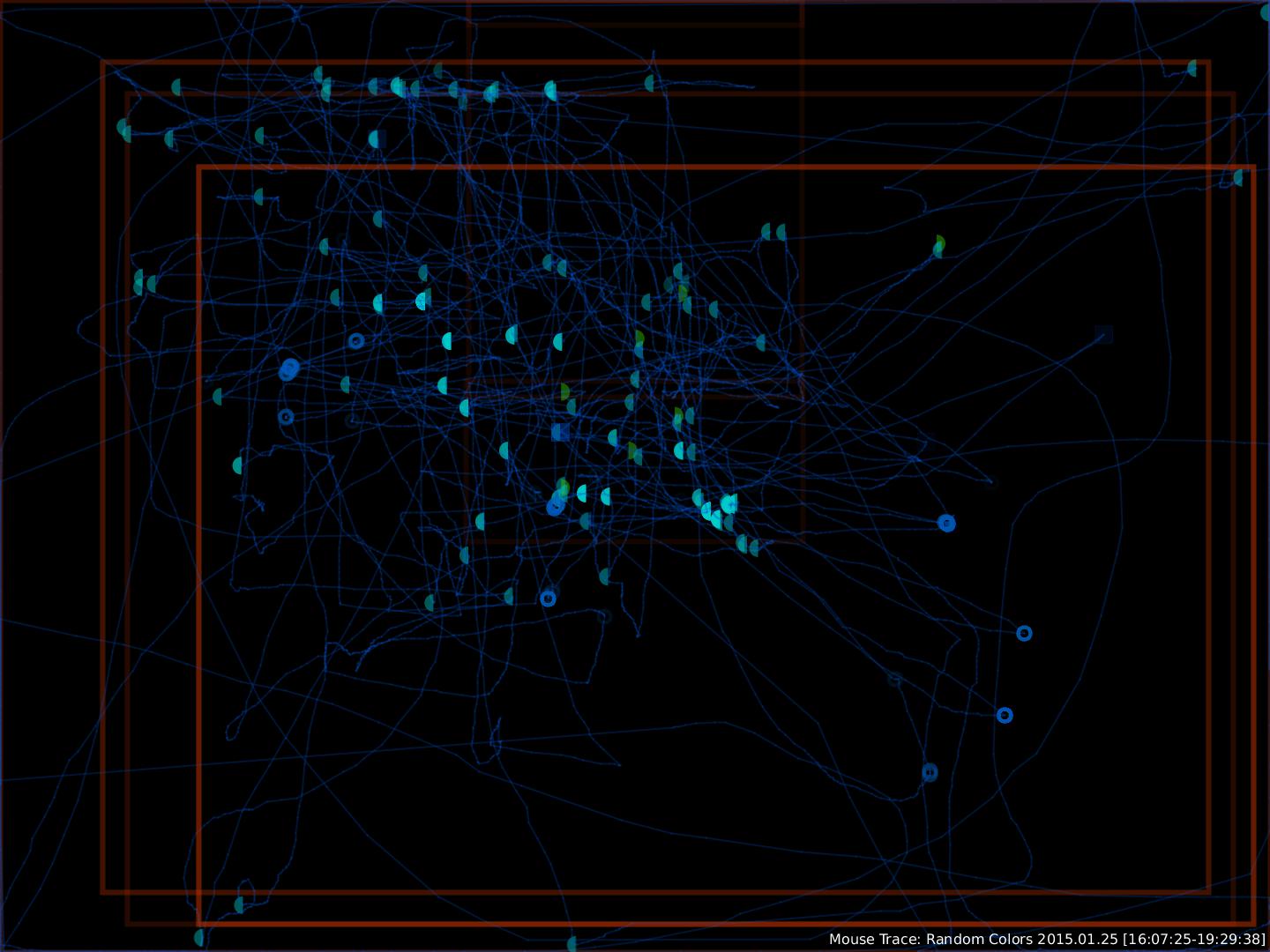The image size is (1270, 952).
Task: Select the blue square marker in the center
Action: pos(559,432)
